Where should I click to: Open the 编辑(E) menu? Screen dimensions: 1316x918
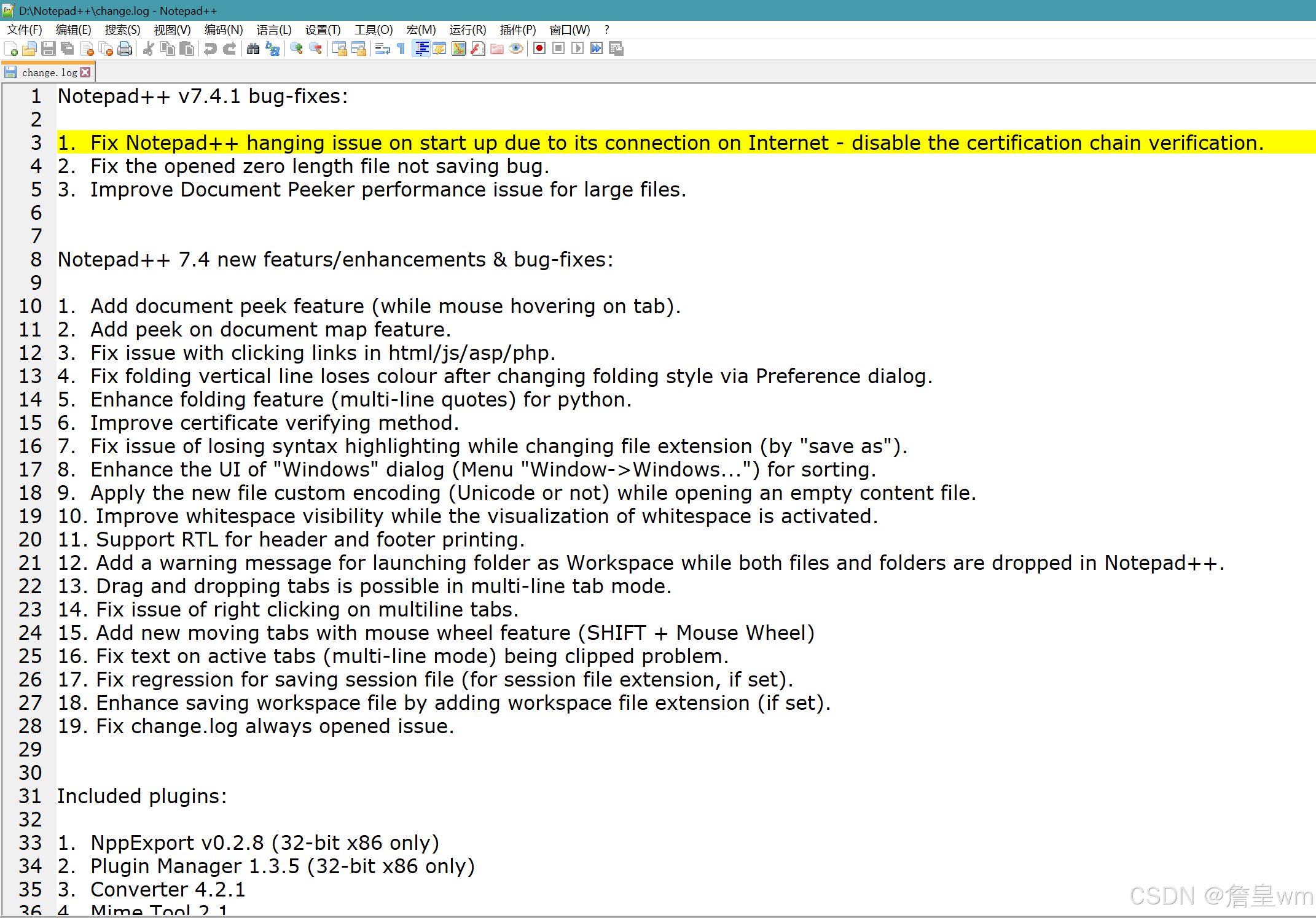pyautogui.click(x=73, y=30)
